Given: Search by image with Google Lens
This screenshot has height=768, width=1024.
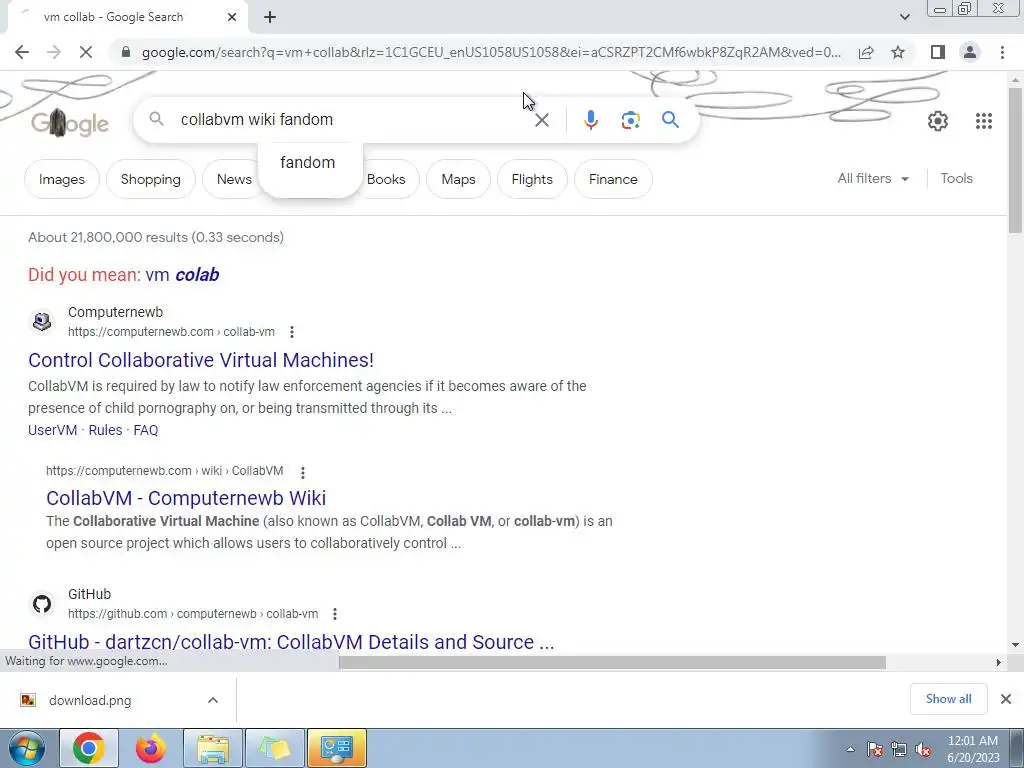Looking at the screenshot, I should tap(630, 120).
